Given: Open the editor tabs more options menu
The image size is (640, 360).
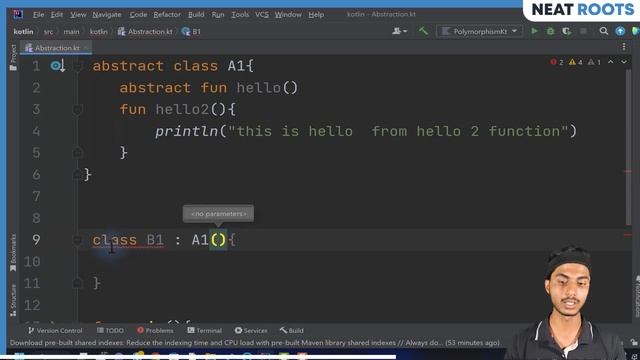Looking at the screenshot, I should (624, 47).
